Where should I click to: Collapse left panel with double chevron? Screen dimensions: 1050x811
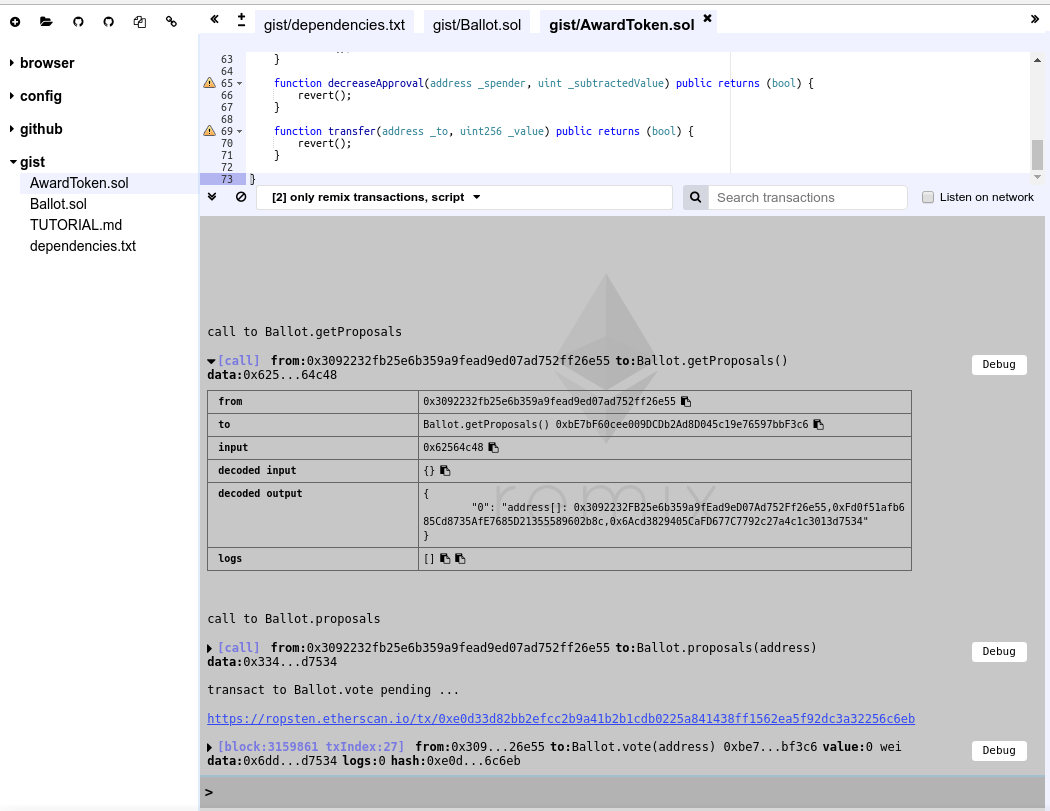click(x=214, y=19)
